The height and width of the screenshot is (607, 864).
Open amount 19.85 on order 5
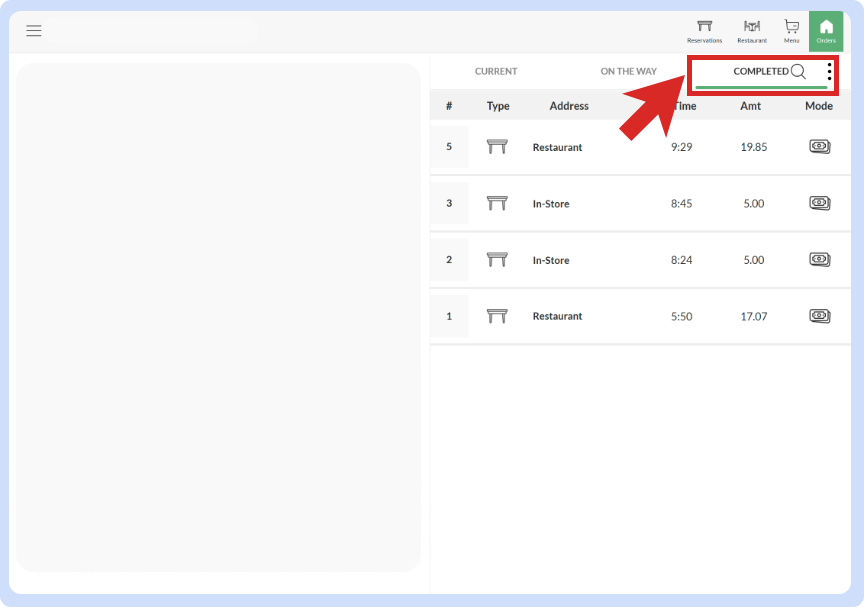753,146
